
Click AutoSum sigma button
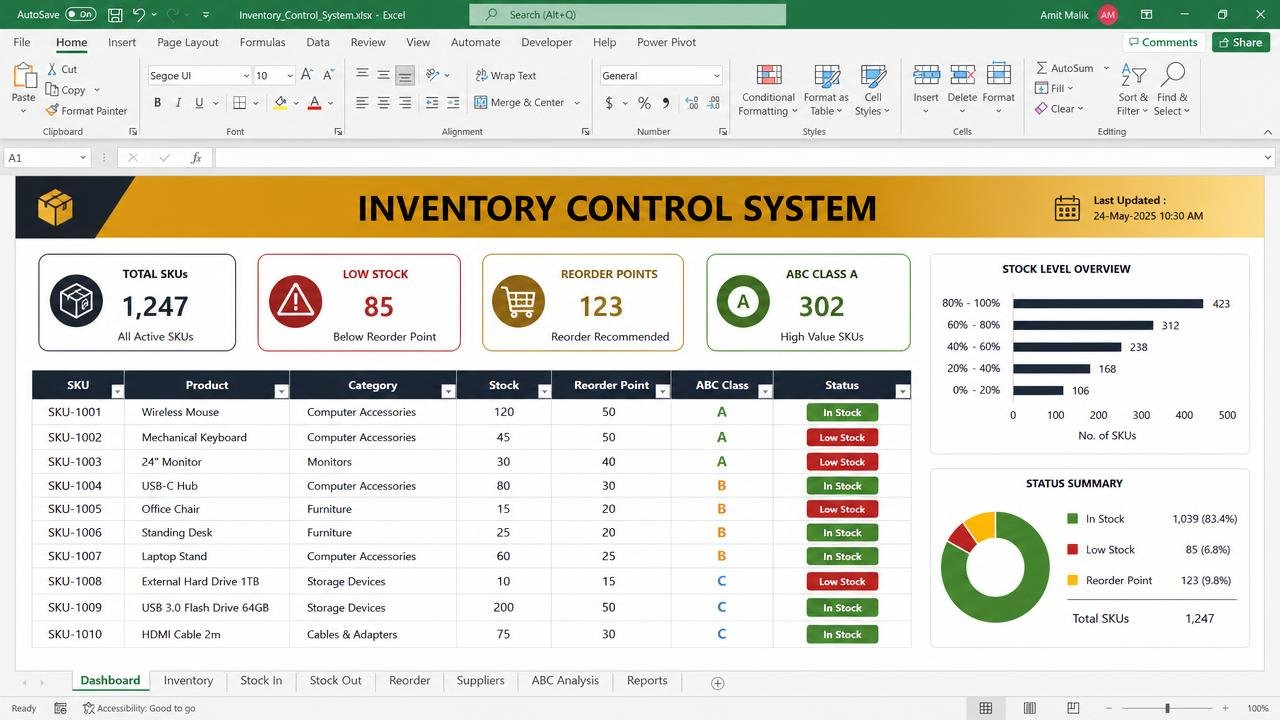(1064, 68)
